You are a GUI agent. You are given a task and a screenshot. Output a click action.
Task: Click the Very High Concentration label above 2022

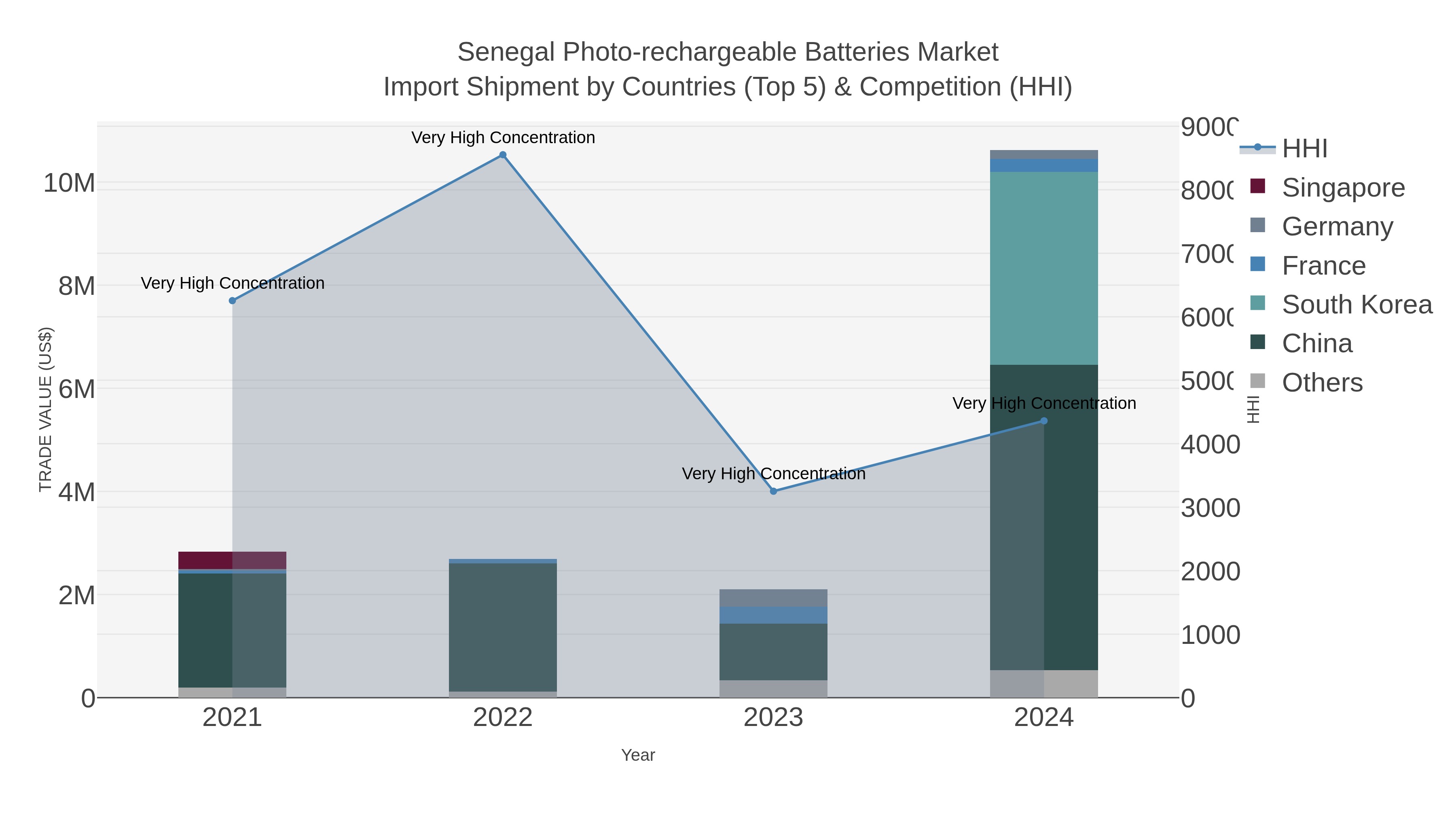click(503, 138)
